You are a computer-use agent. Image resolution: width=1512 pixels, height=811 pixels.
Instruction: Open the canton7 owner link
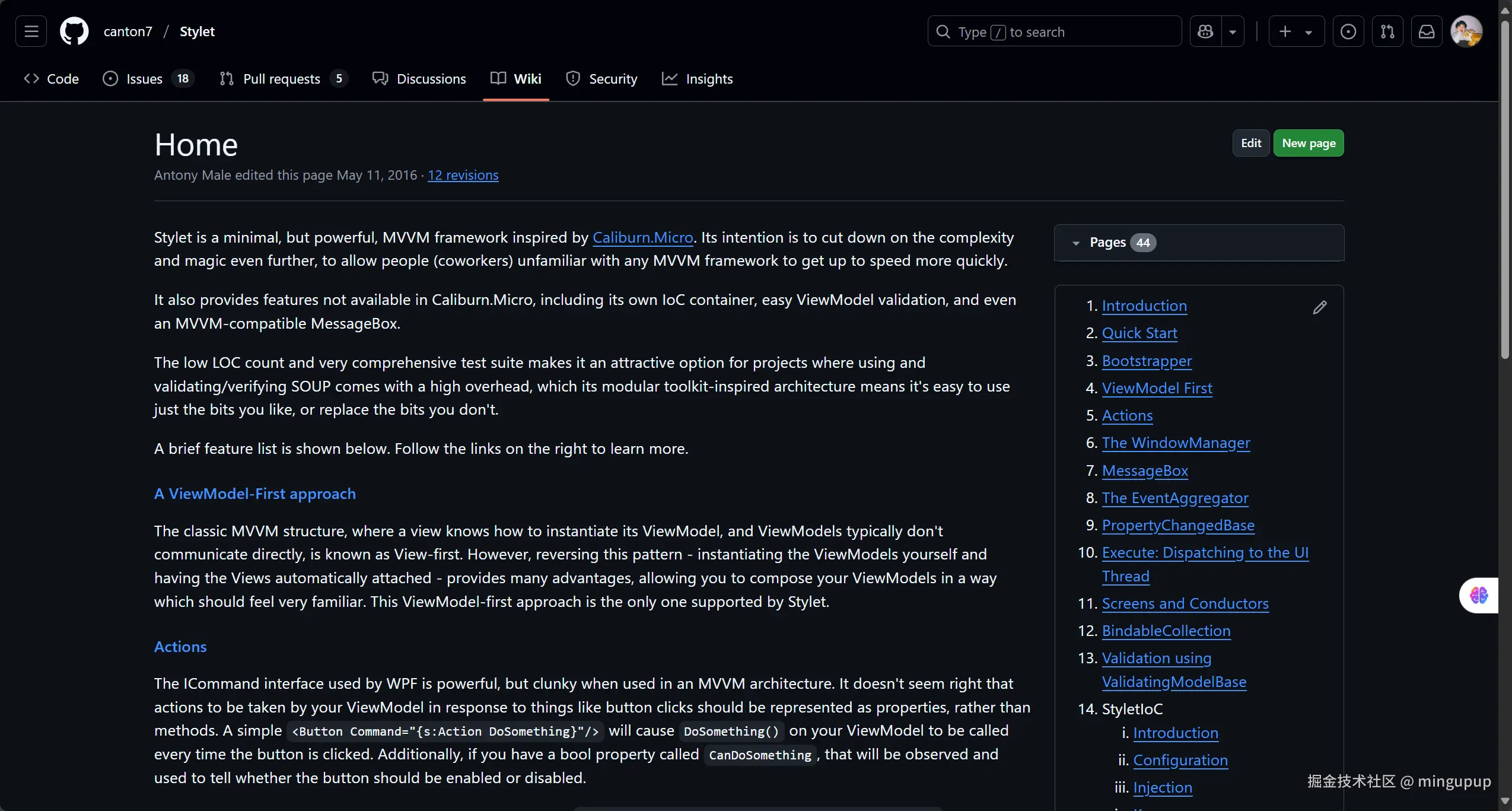[x=128, y=31]
